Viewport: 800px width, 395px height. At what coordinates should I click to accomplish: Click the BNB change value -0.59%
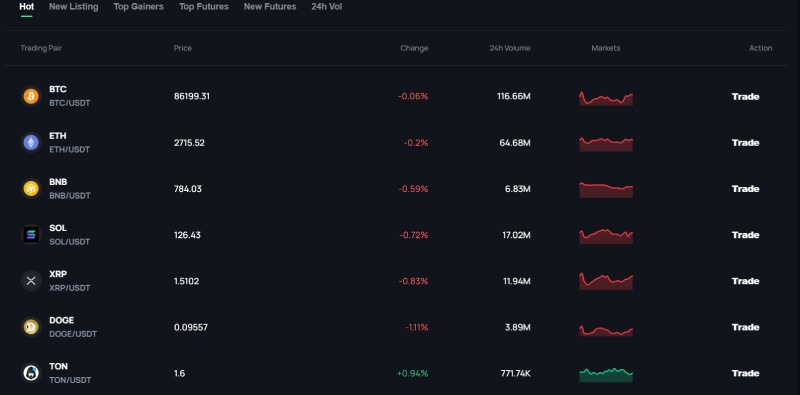coord(413,189)
